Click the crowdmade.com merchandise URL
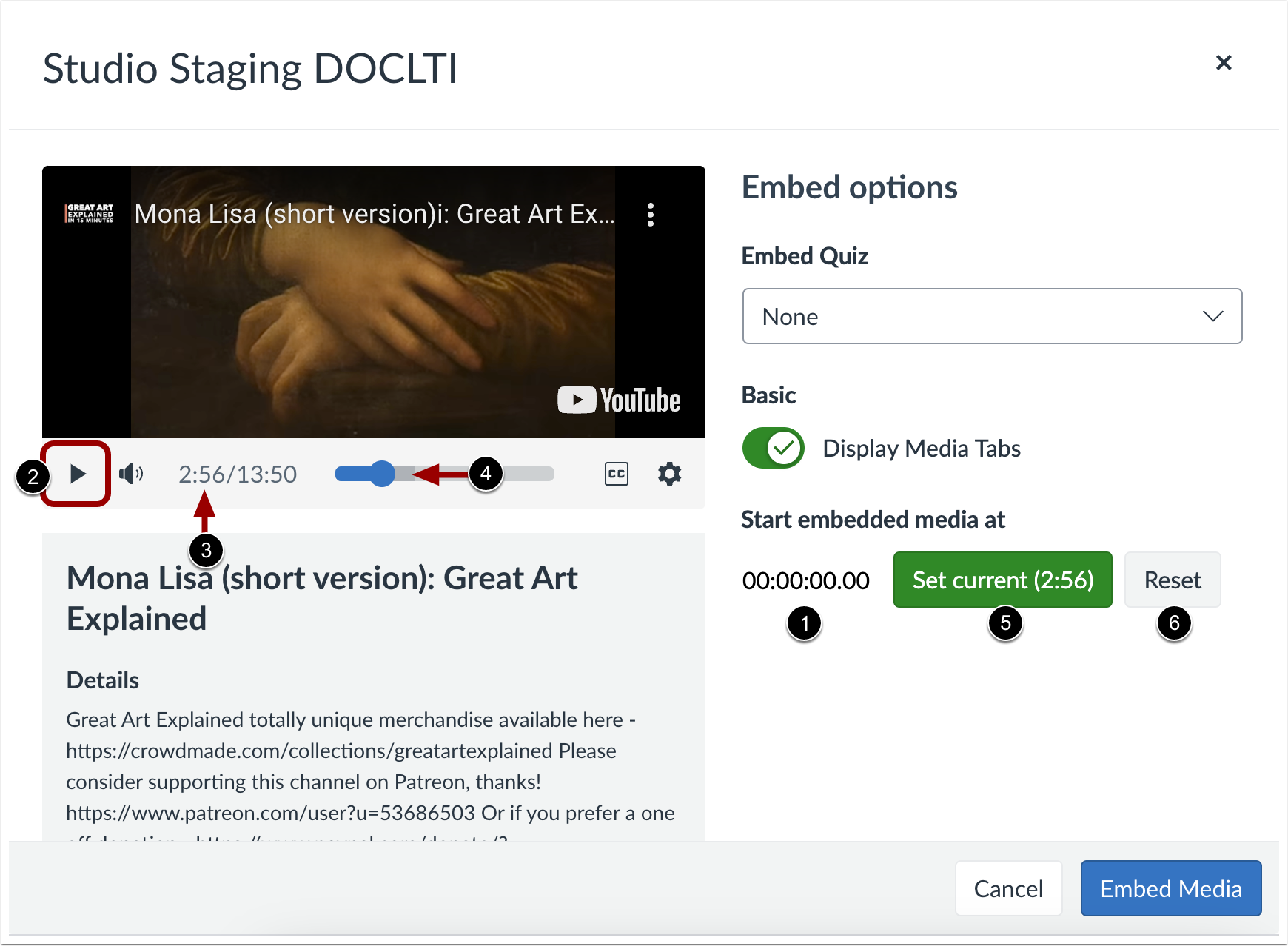This screenshot has width=1288, height=946. click(309, 751)
